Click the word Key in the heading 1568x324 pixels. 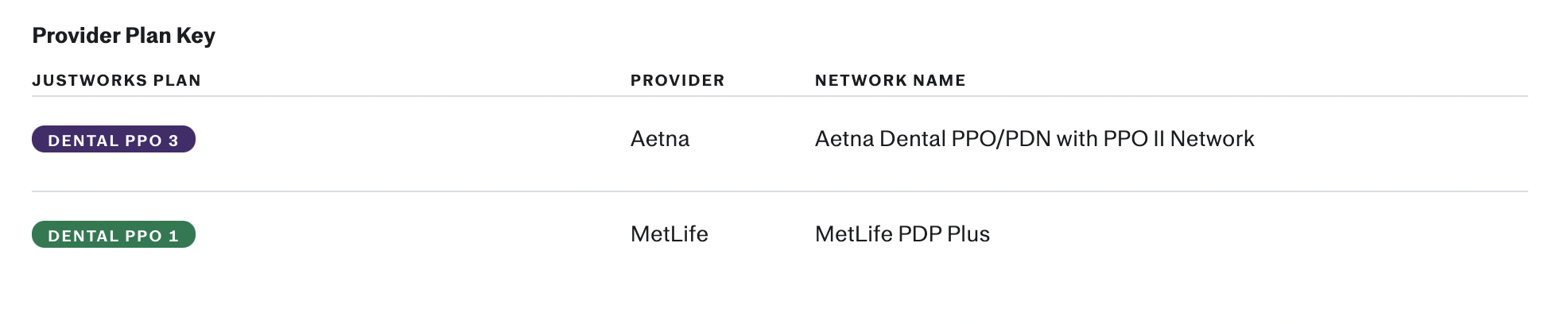pos(196,36)
